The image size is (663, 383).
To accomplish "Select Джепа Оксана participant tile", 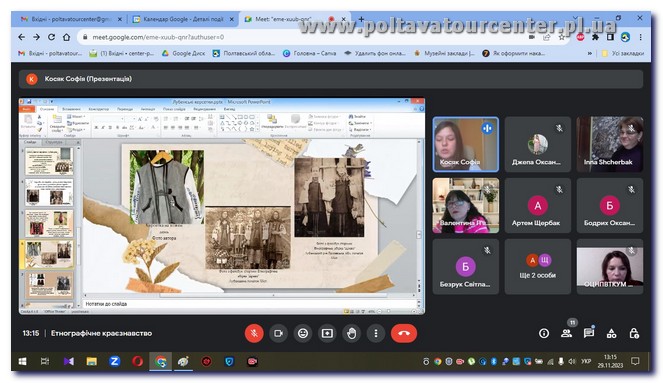I will [538, 144].
